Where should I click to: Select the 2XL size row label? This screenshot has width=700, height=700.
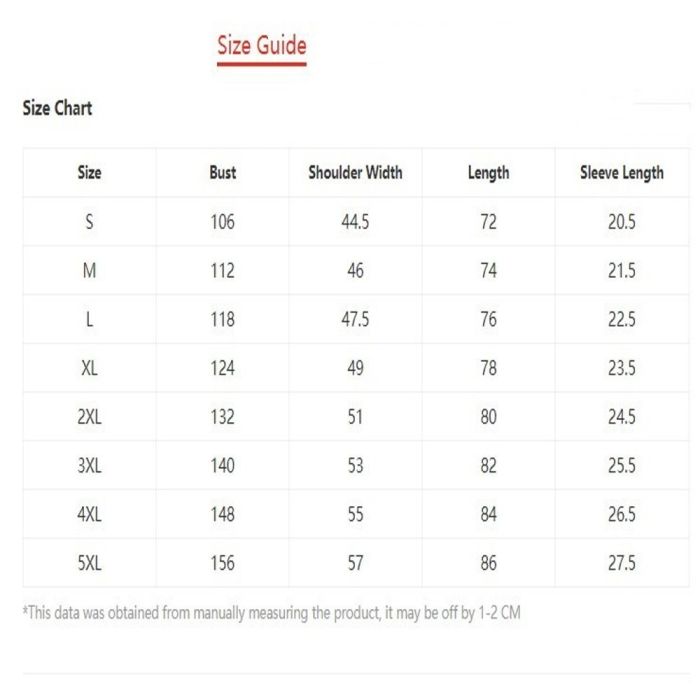point(89,417)
